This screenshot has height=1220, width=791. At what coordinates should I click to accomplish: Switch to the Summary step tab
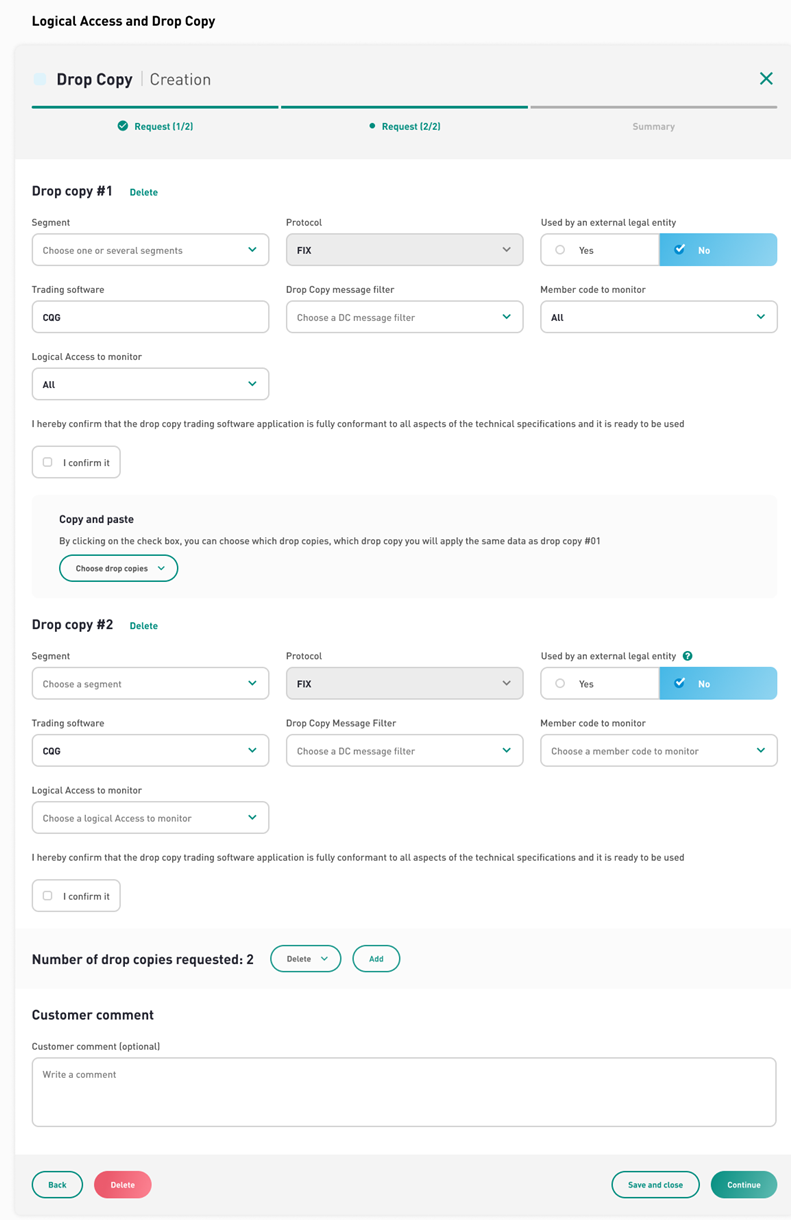pos(653,126)
